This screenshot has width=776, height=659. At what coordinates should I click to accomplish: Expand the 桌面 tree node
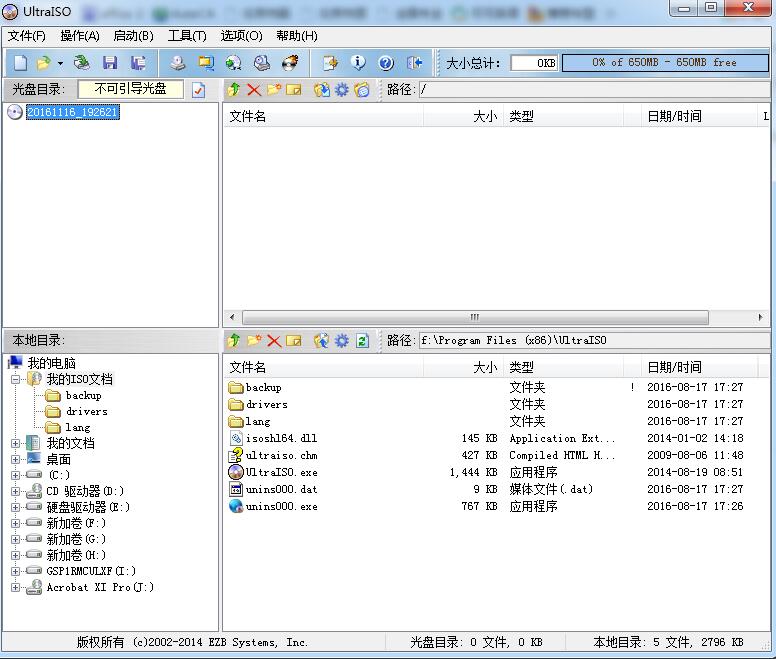coord(15,459)
